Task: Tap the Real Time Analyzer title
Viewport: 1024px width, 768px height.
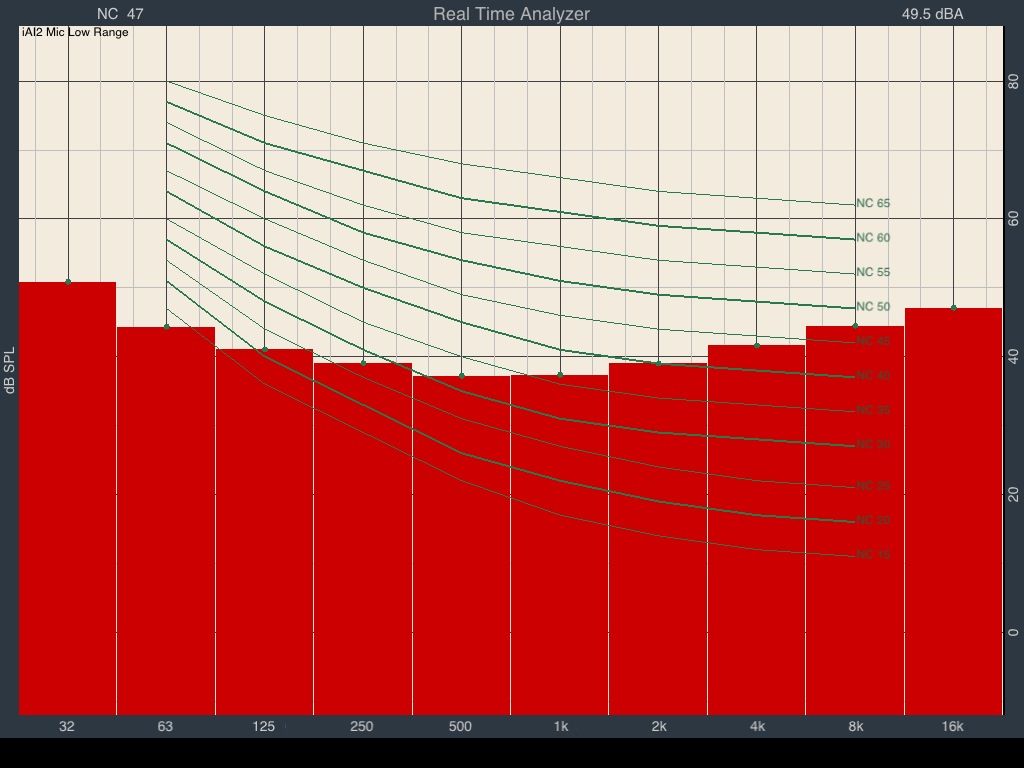Action: tap(511, 14)
